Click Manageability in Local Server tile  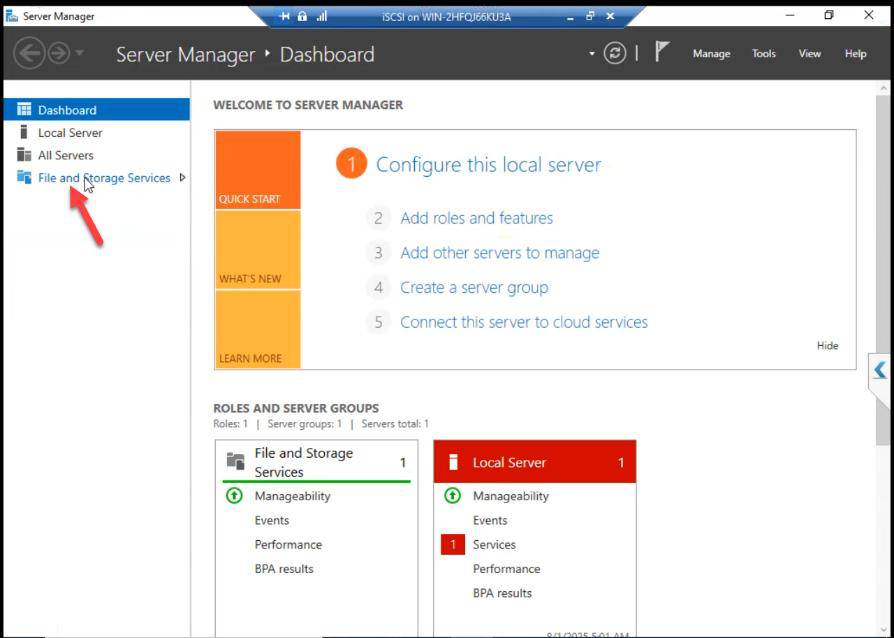511,496
